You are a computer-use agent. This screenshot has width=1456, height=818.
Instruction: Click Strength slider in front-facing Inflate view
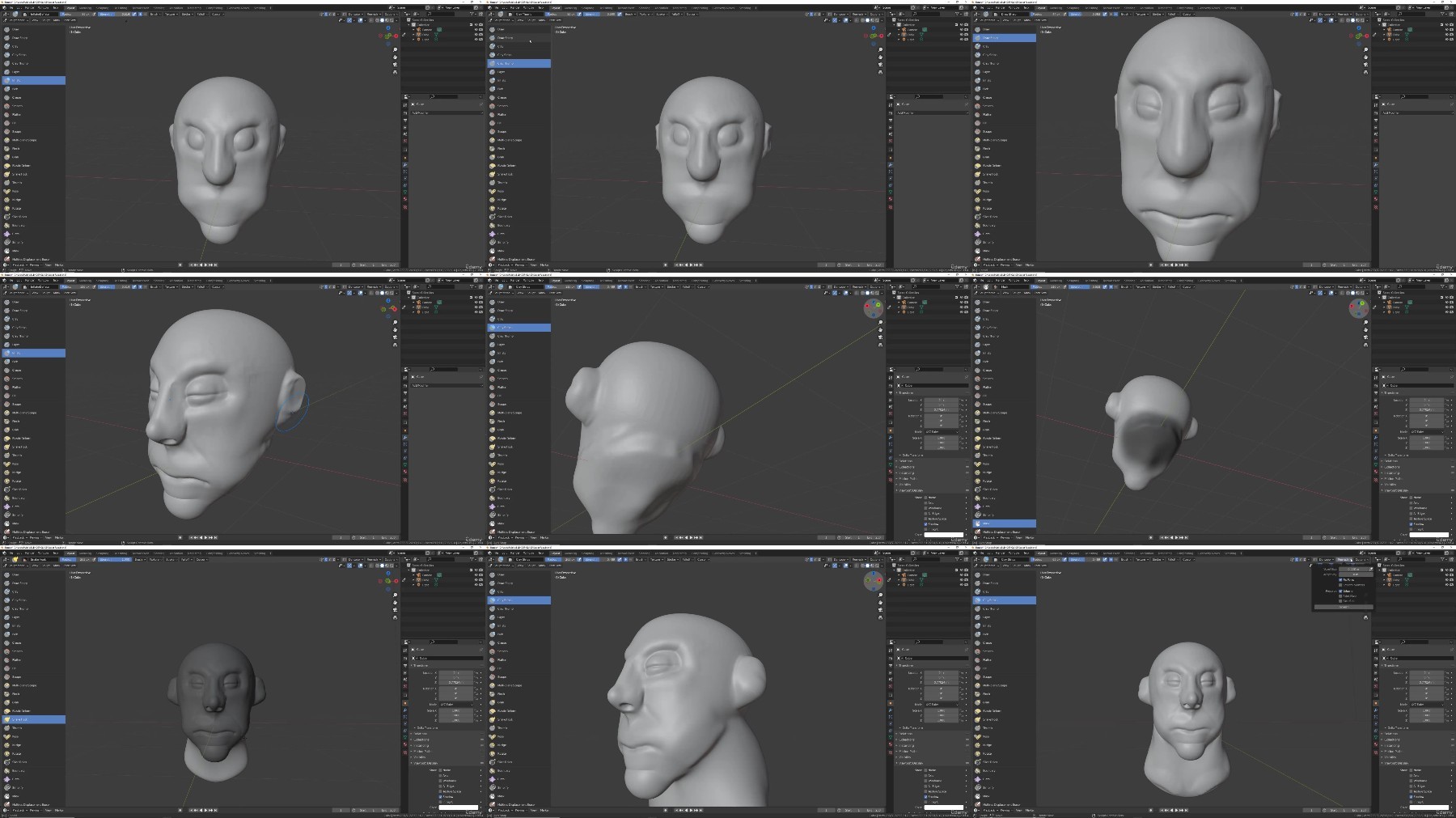[115, 14]
